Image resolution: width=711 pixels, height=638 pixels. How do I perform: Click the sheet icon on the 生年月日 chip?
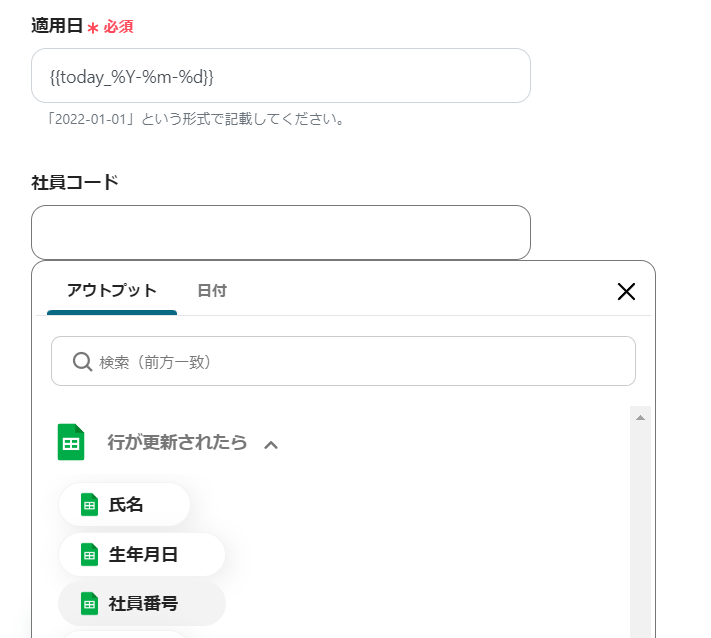pos(89,554)
